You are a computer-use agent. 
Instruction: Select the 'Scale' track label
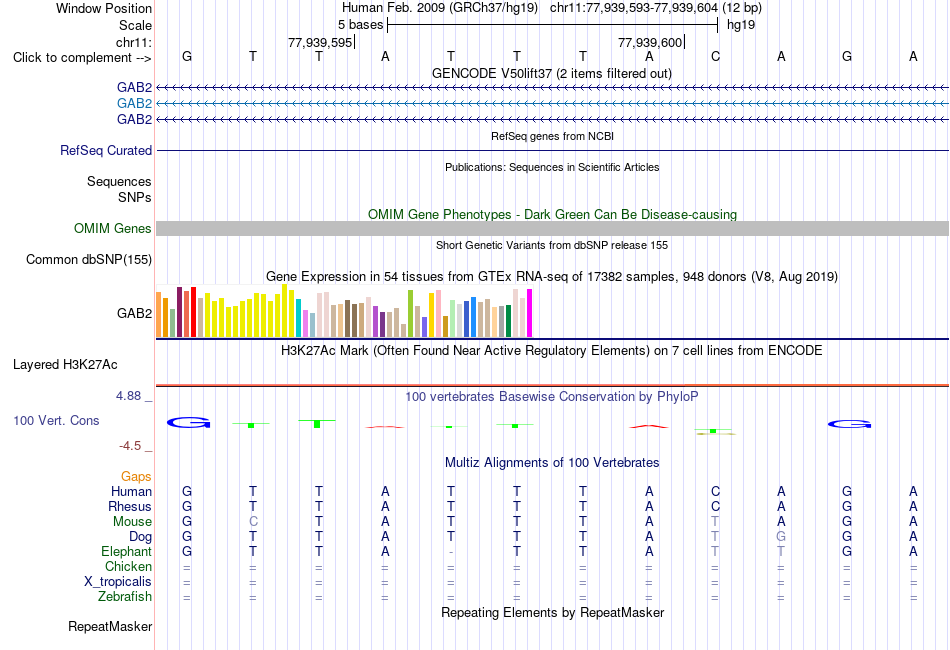point(135,25)
